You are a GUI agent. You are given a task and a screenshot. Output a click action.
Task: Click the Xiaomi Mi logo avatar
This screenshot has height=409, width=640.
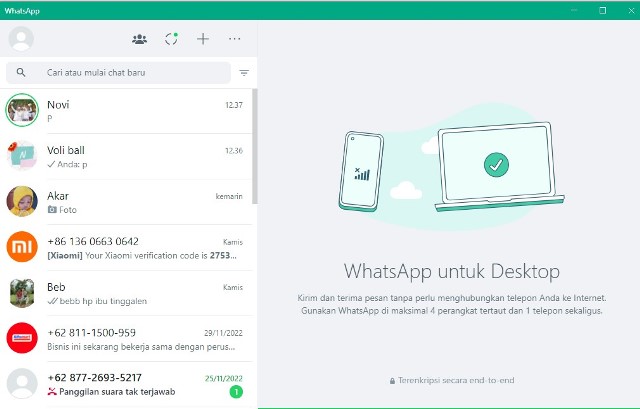point(22,247)
